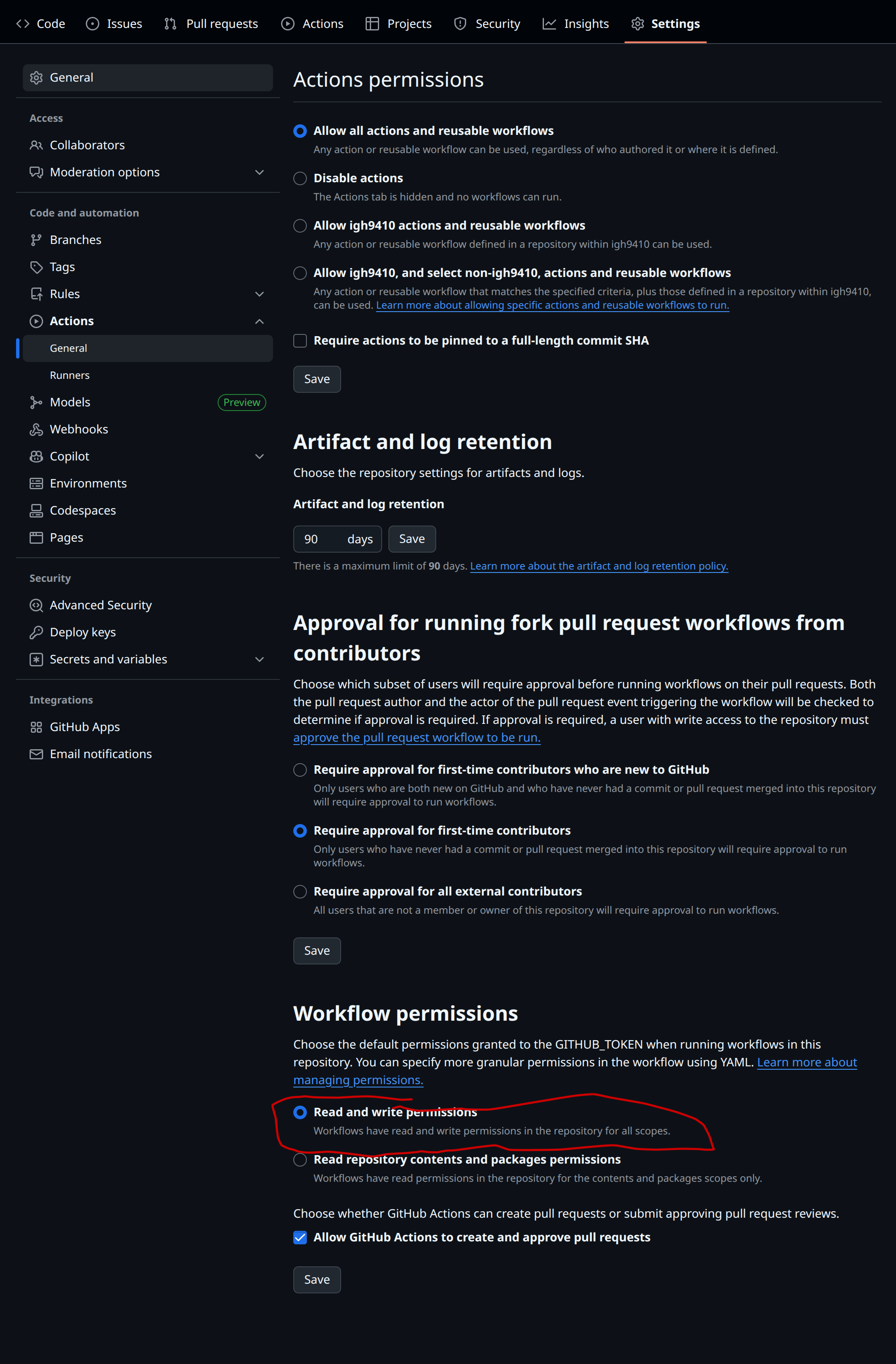Screen dimensions: 896x1364
Task: Click the Deploy keys key icon
Action: coord(36,632)
